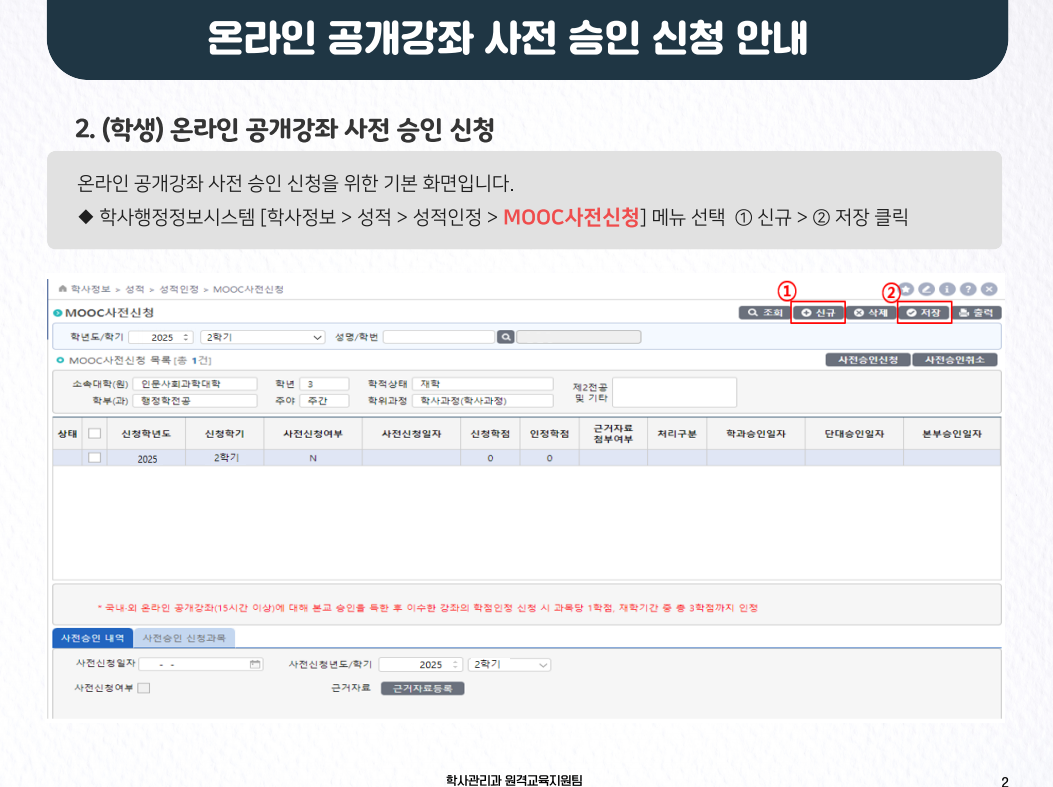This screenshot has width=1053, height=787.
Task: Click the 조회 search button
Action: tap(764, 313)
